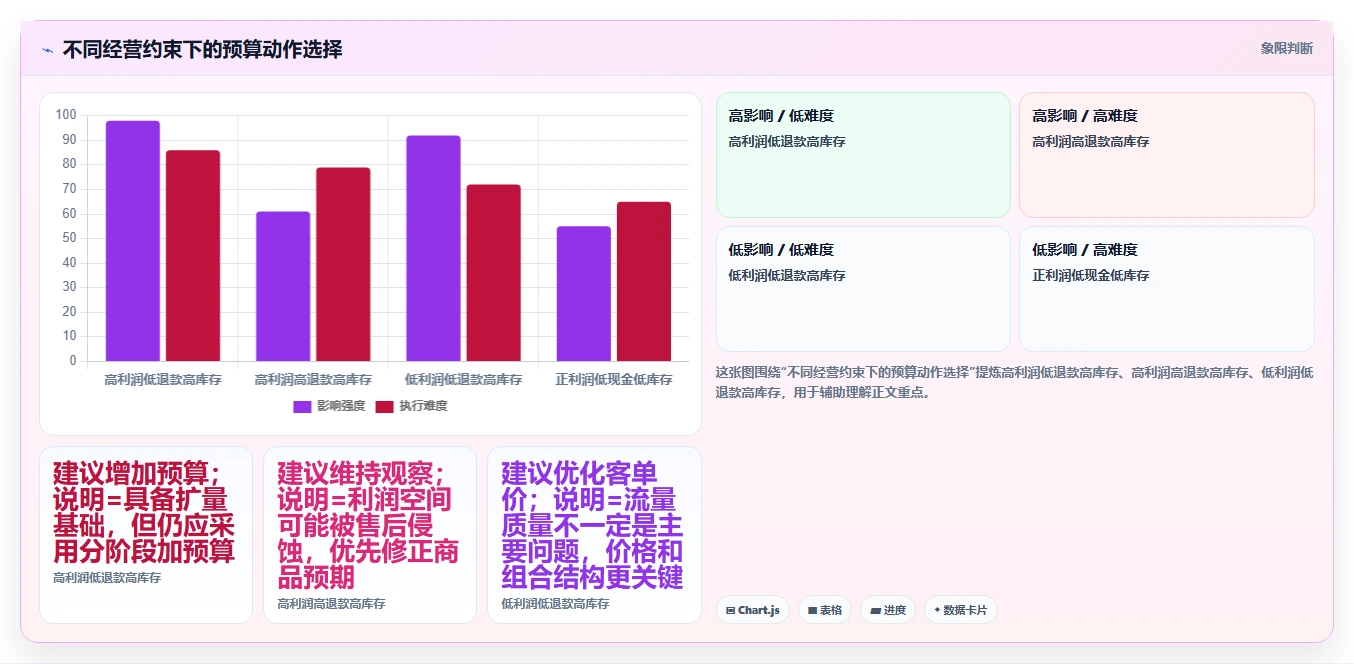Image resolution: width=1354 pixels, height=664 pixels.
Task: Click the description paragraph starting 这张图围绕
Action: click(1015, 382)
